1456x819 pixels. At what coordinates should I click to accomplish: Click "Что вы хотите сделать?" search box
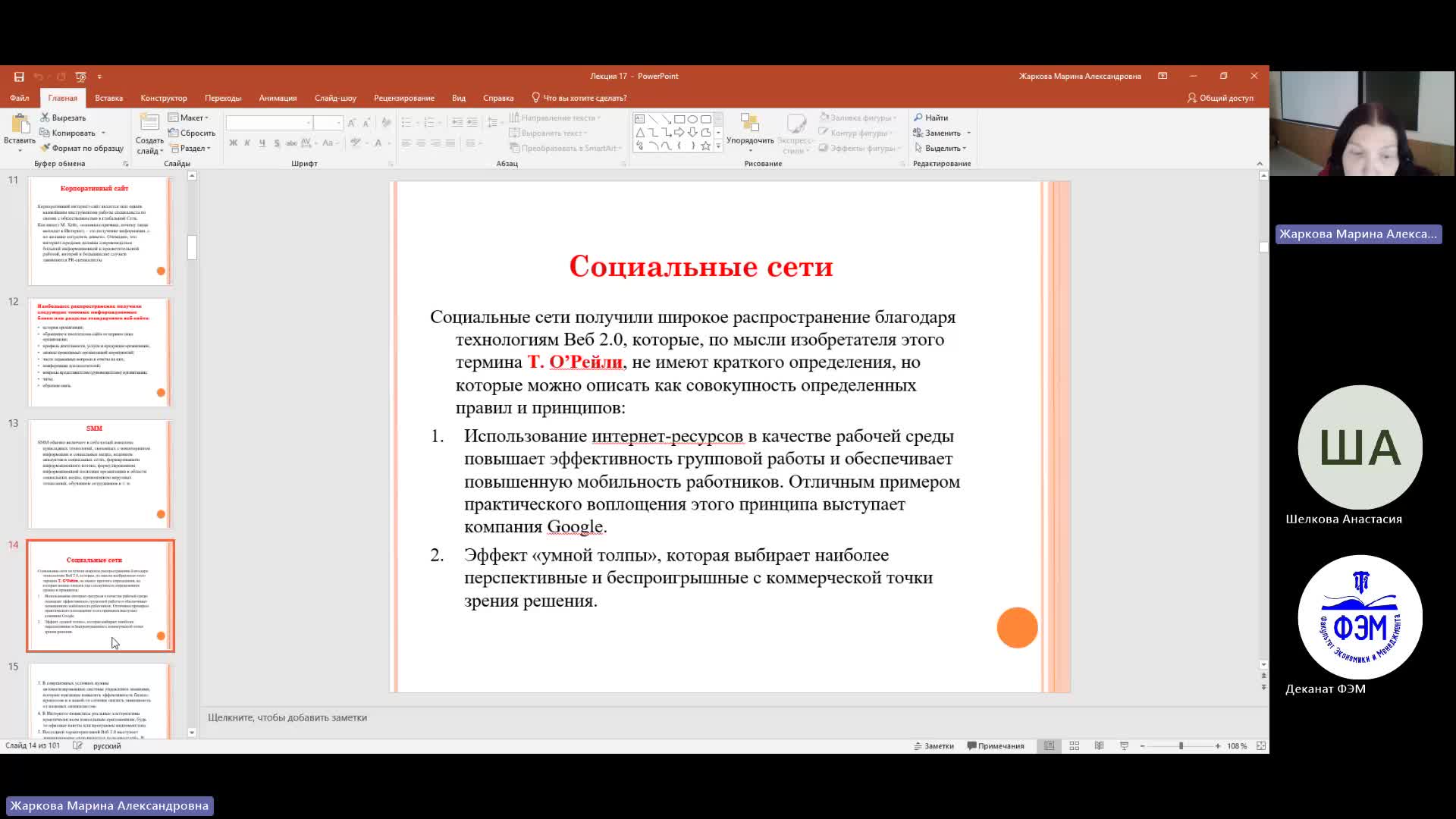tap(579, 98)
